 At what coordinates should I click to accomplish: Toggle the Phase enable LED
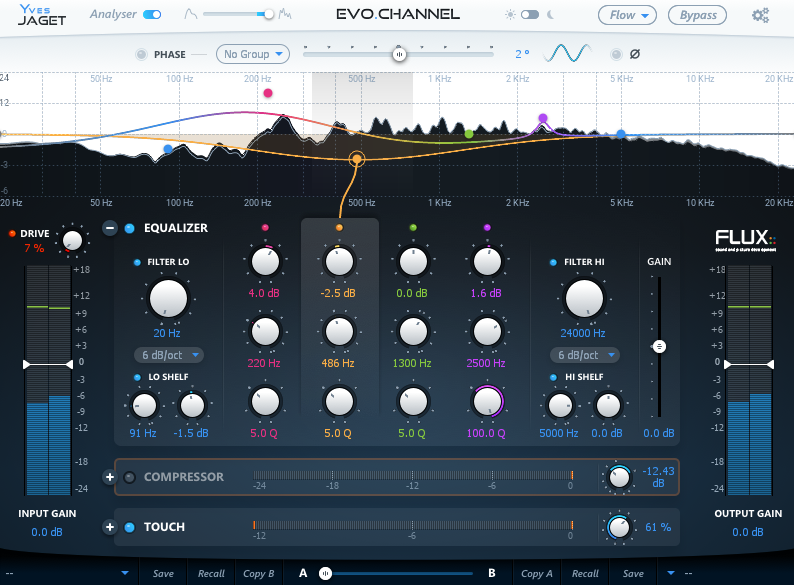tap(141, 54)
